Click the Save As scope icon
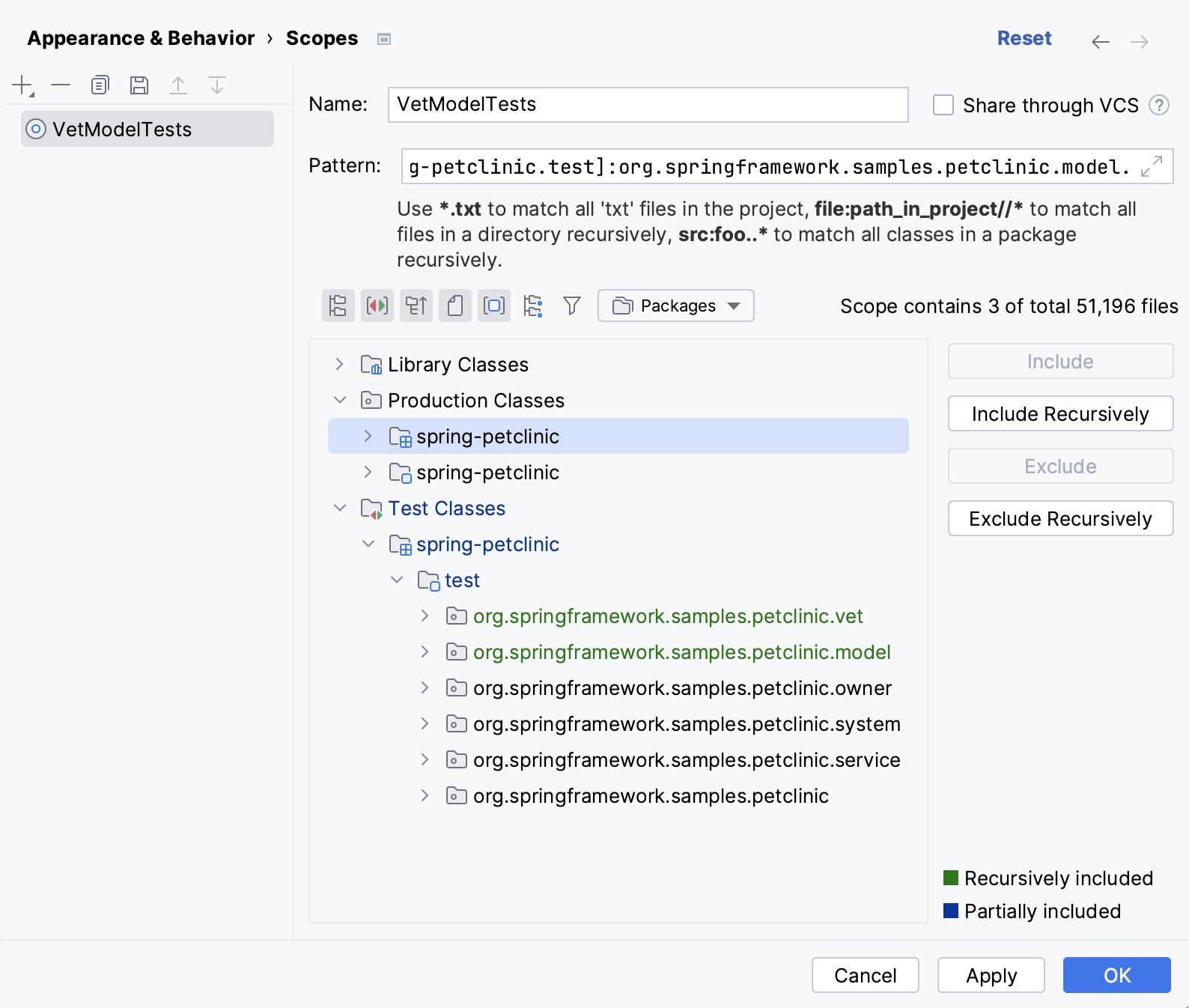Screen dimensions: 1189x1008 pyautogui.click(x=139, y=86)
